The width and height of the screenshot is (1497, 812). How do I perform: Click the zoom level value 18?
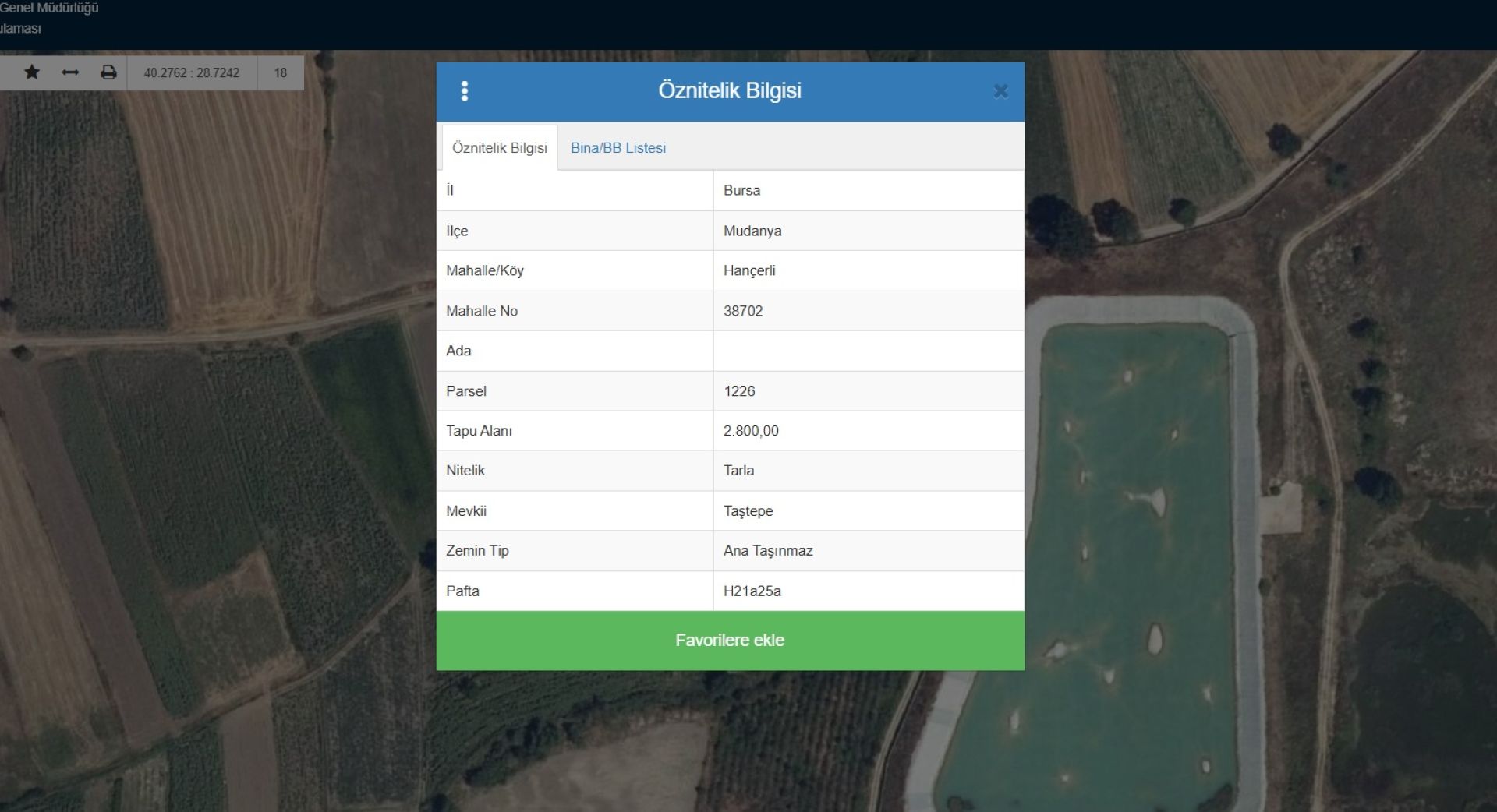pyautogui.click(x=281, y=72)
